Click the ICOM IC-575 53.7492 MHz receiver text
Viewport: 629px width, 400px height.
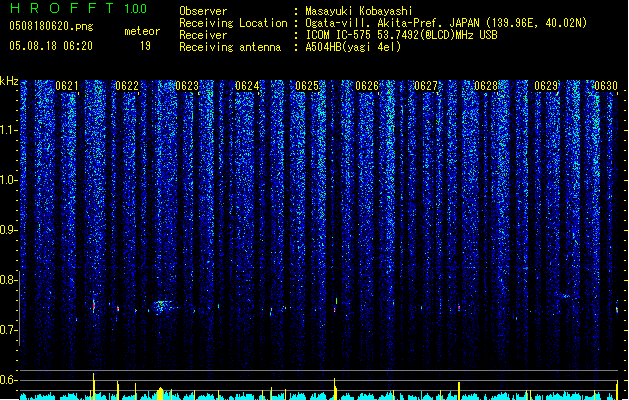click(x=402, y=35)
